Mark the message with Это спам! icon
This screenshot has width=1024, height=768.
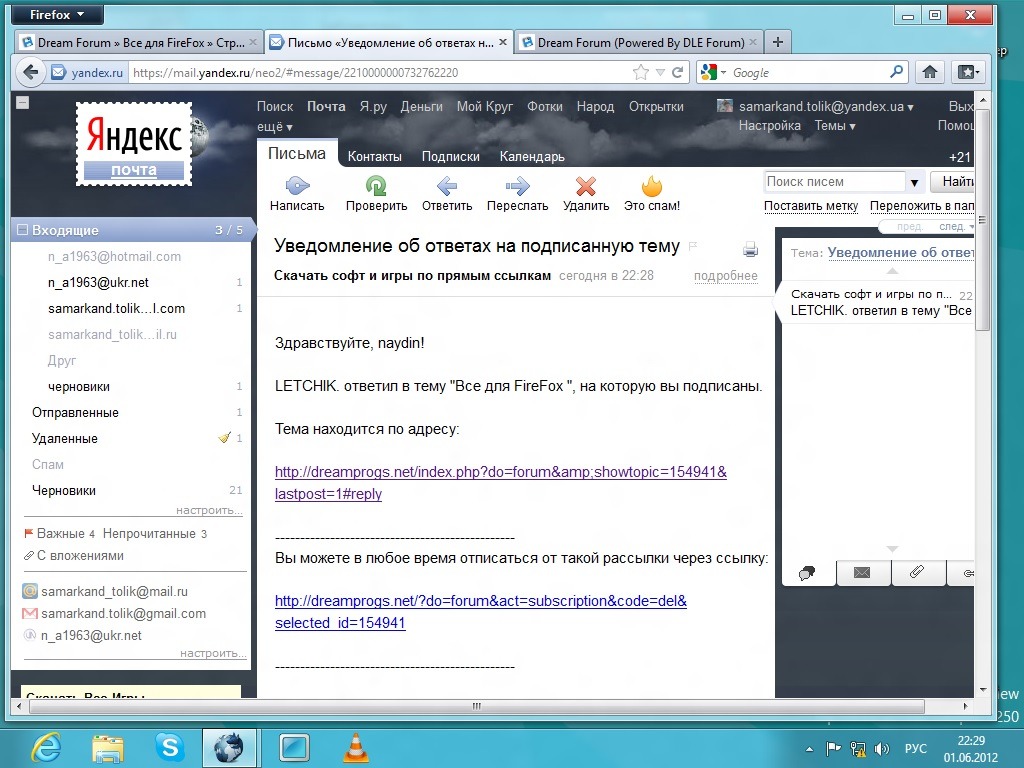pyautogui.click(x=652, y=186)
